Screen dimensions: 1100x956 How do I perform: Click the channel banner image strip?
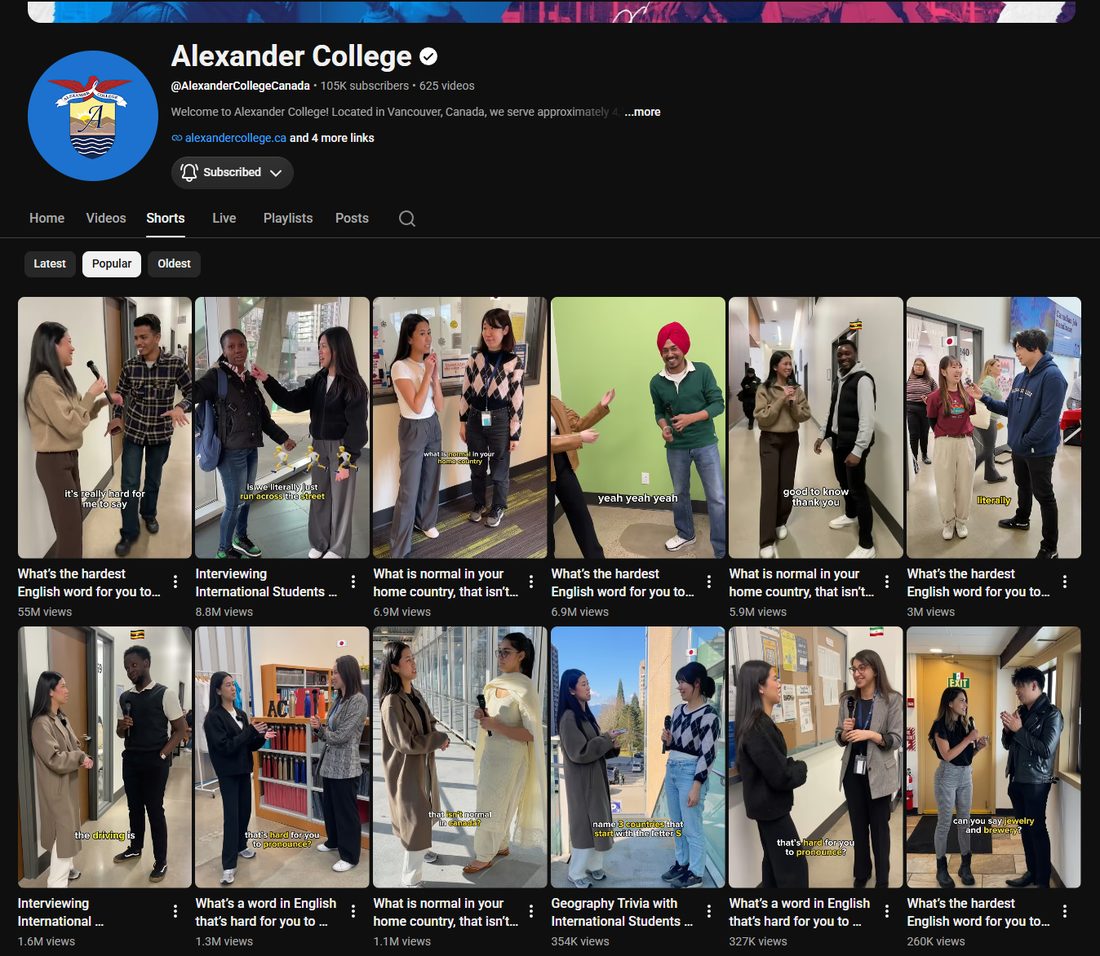click(551, 11)
